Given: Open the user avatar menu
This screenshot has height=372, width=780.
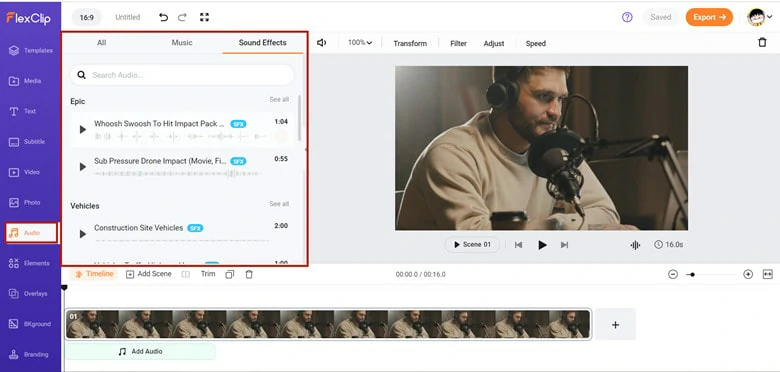Looking at the screenshot, I should (760, 17).
